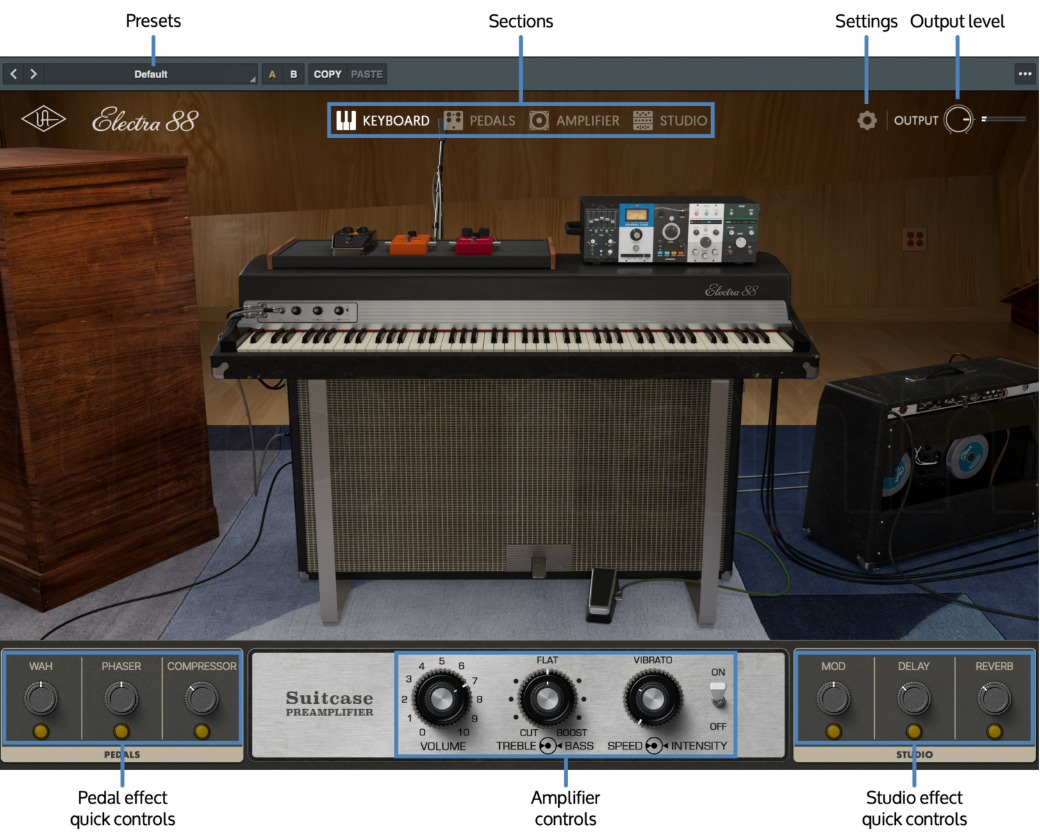The height and width of the screenshot is (836, 1040).
Task: Toggle the COMPRESSOR enable LED
Action: pos(202,732)
